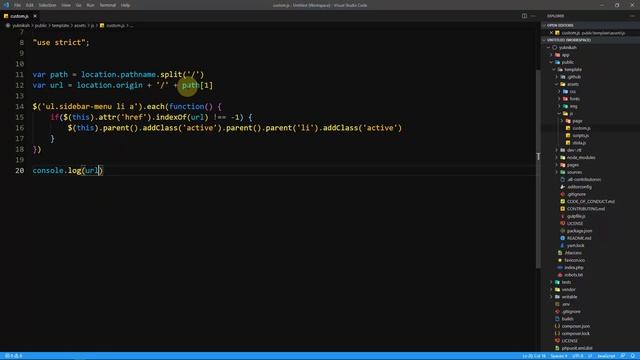Click errors and warnings status indicator

pyautogui.click(x=13, y=356)
